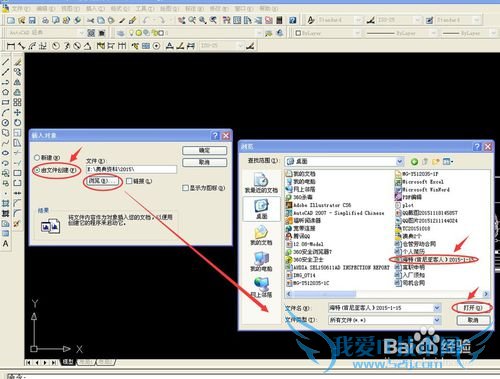Open the 帮助 menu
500x379 pixels.
268,8
